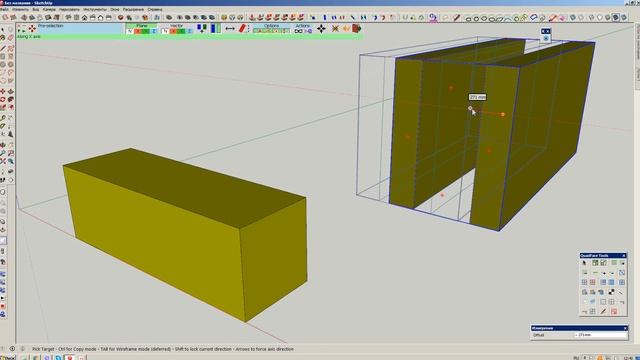Click the small floating toolbar button near model
This screenshot has width=640, height=360.
tap(546, 38)
